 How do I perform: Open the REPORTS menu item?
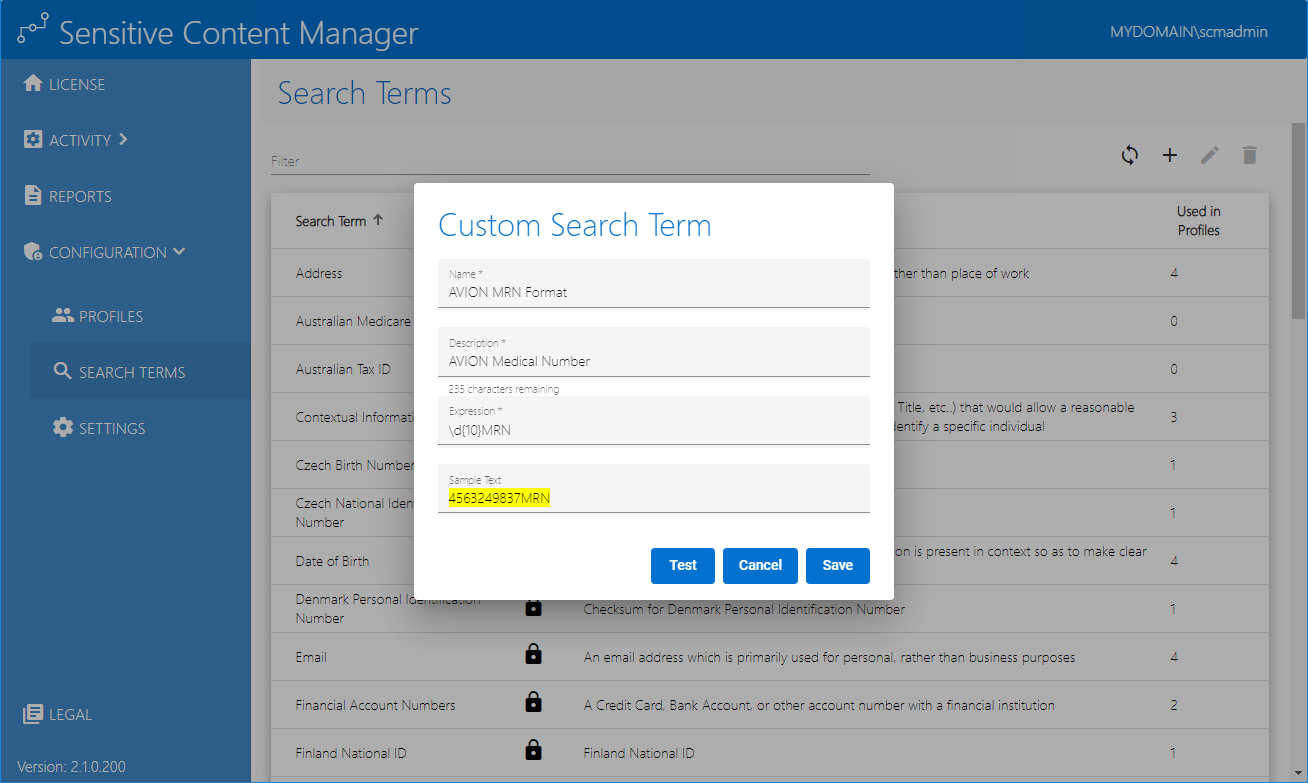click(x=80, y=197)
